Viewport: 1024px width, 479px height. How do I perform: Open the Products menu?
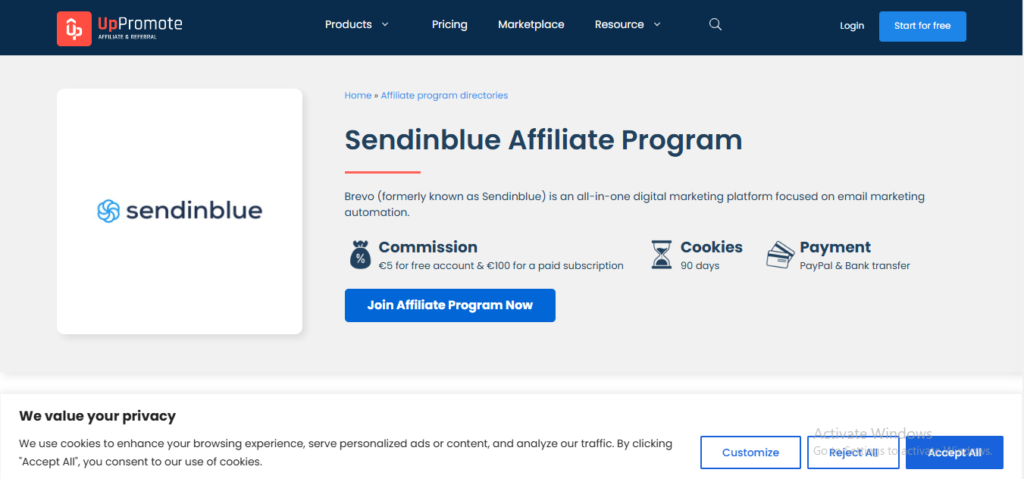(x=348, y=25)
